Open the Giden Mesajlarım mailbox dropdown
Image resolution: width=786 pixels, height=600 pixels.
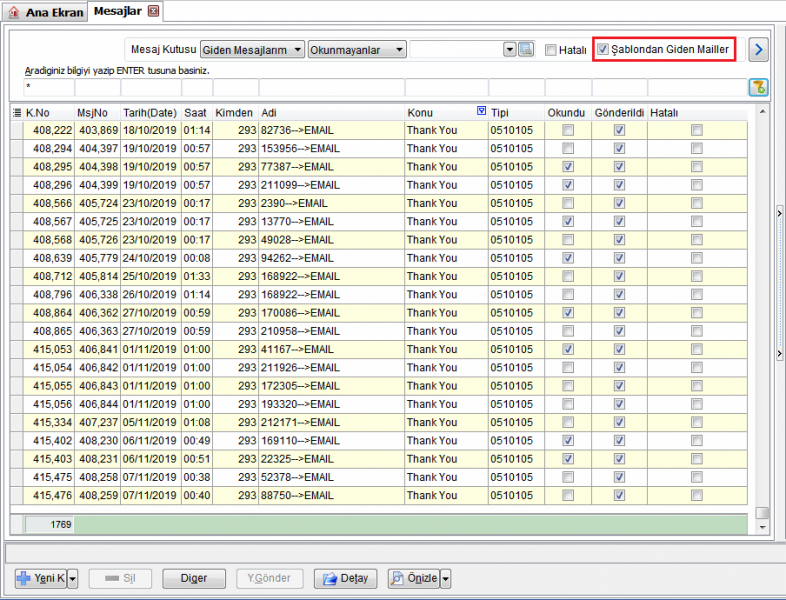[x=252, y=50]
